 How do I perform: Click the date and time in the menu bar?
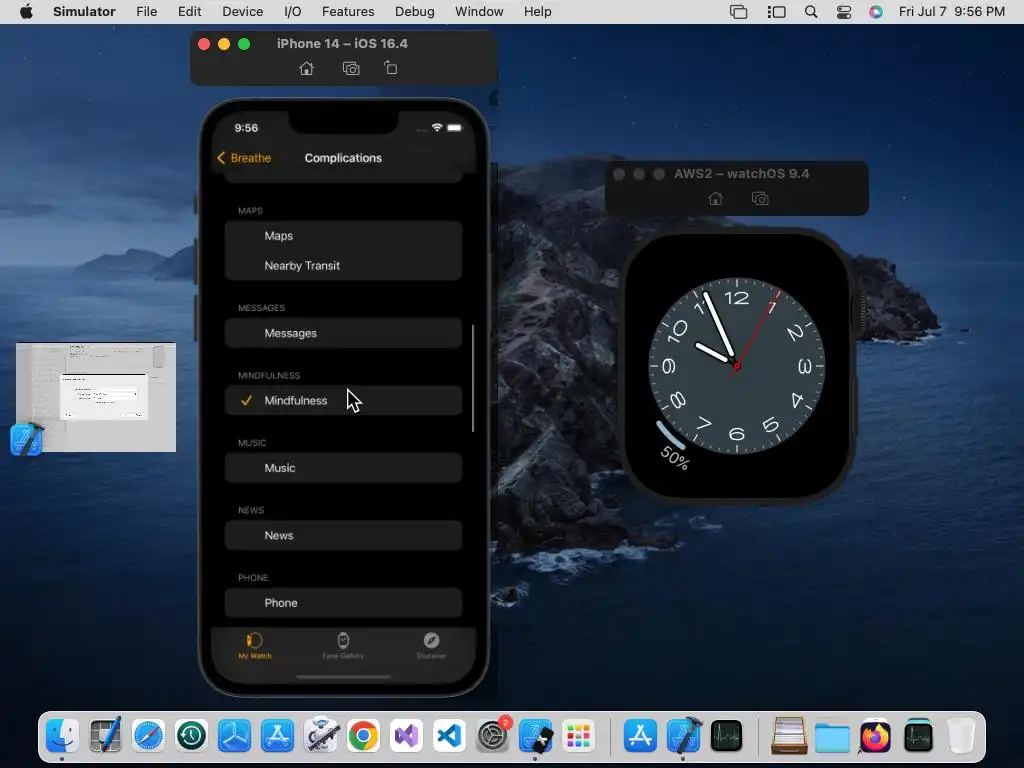coord(952,12)
